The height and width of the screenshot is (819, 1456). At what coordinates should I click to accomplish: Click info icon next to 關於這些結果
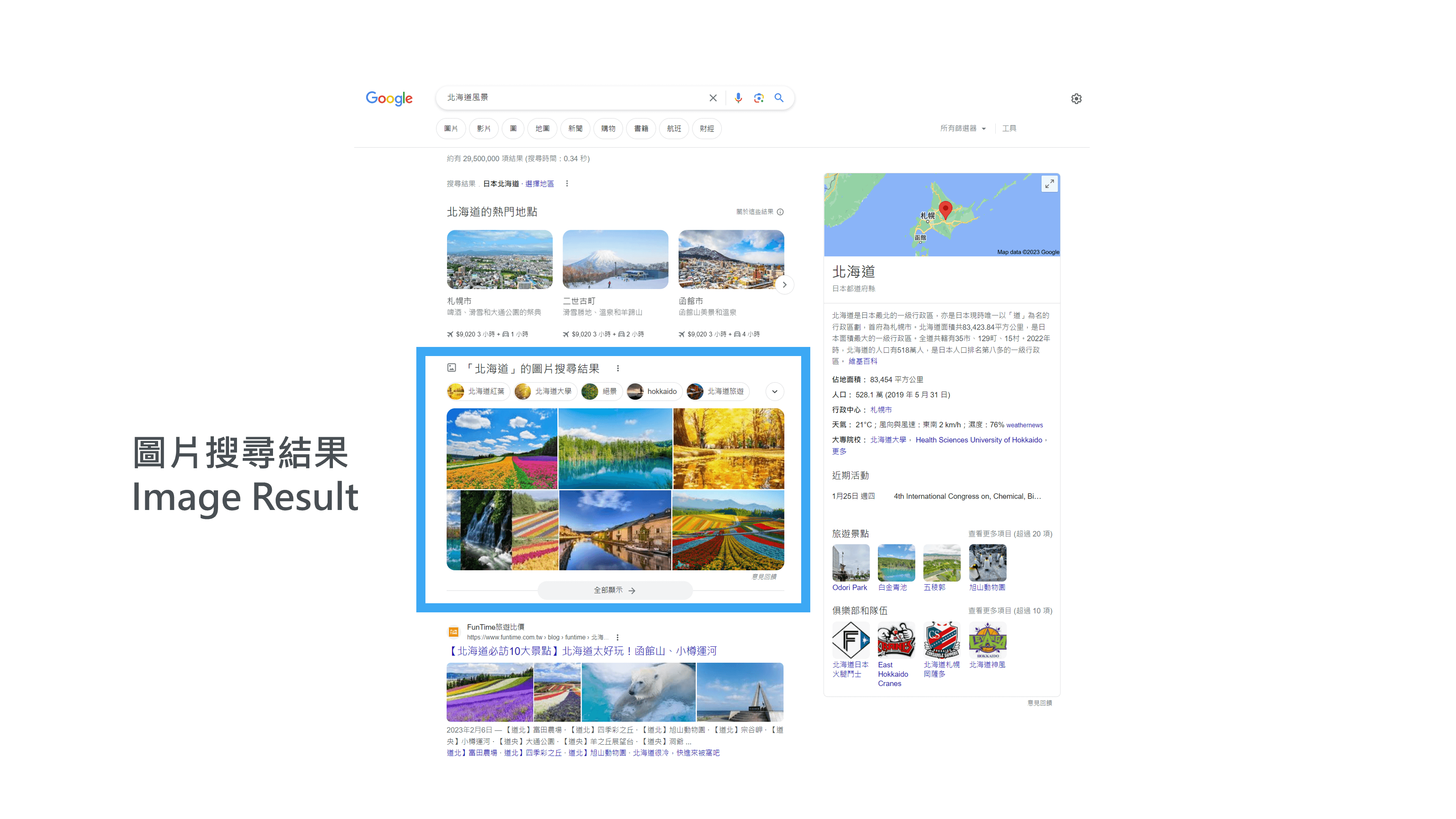tap(780, 212)
